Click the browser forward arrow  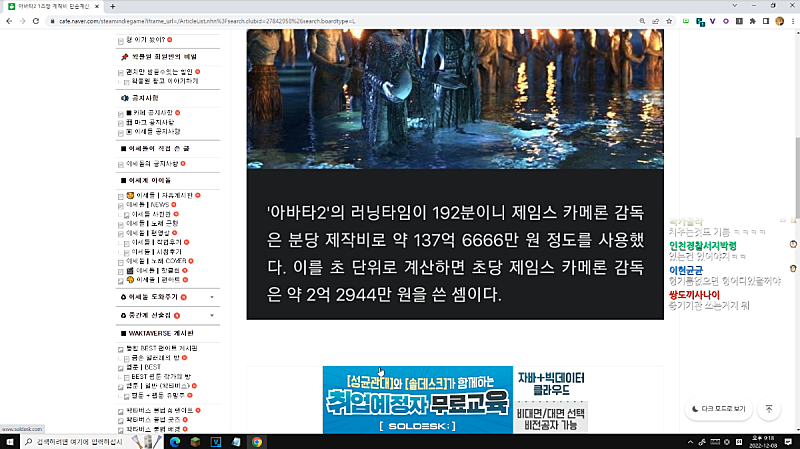click(22, 21)
